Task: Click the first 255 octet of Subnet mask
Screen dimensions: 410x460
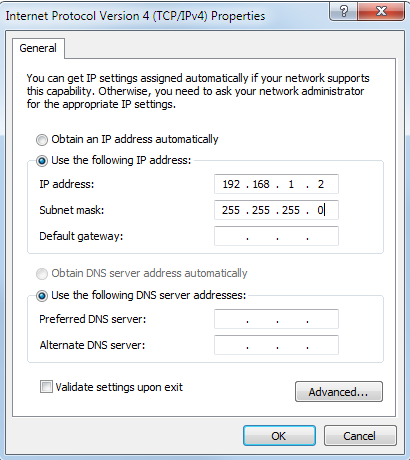Action: pos(231,210)
